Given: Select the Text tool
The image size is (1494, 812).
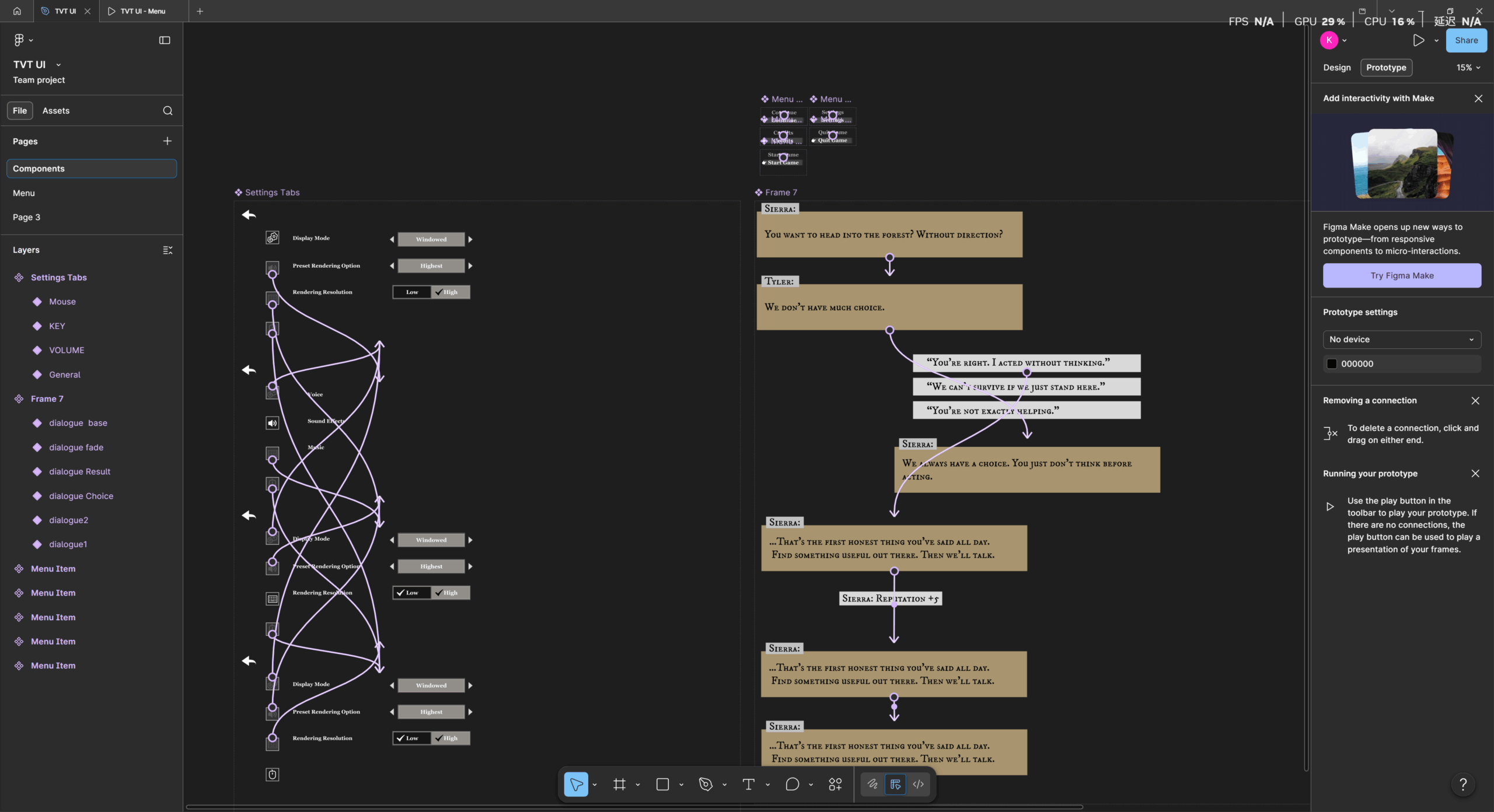Looking at the screenshot, I should pyautogui.click(x=749, y=785).
